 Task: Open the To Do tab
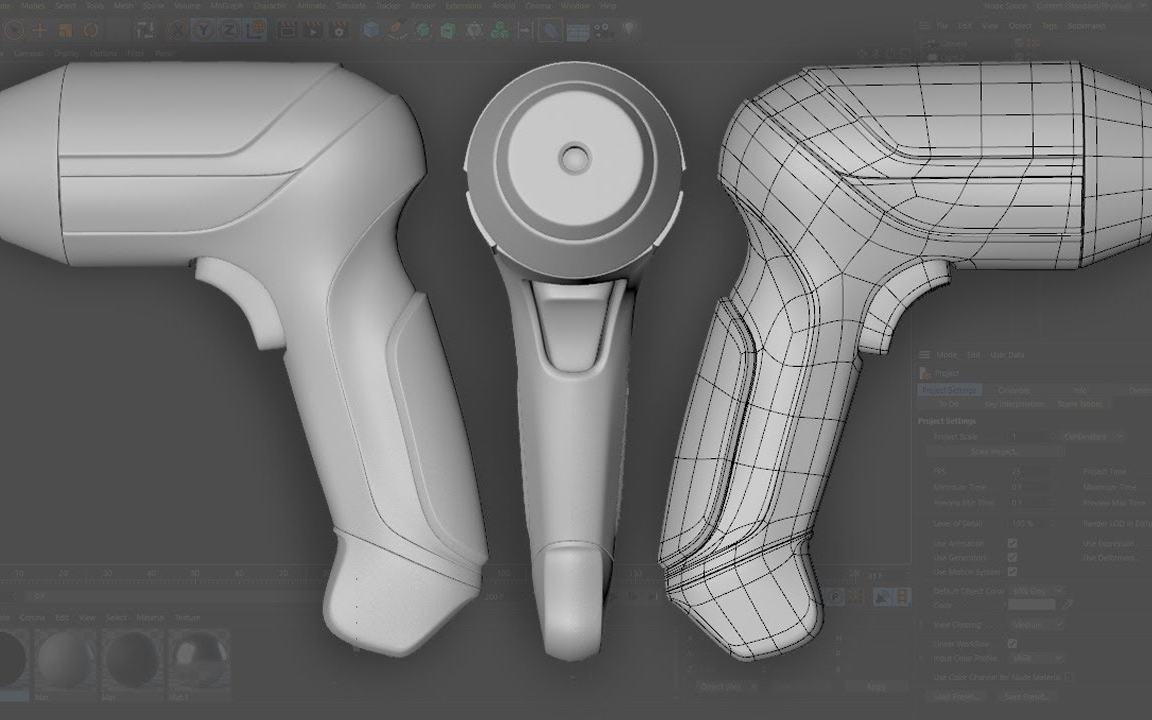point(948,404)
